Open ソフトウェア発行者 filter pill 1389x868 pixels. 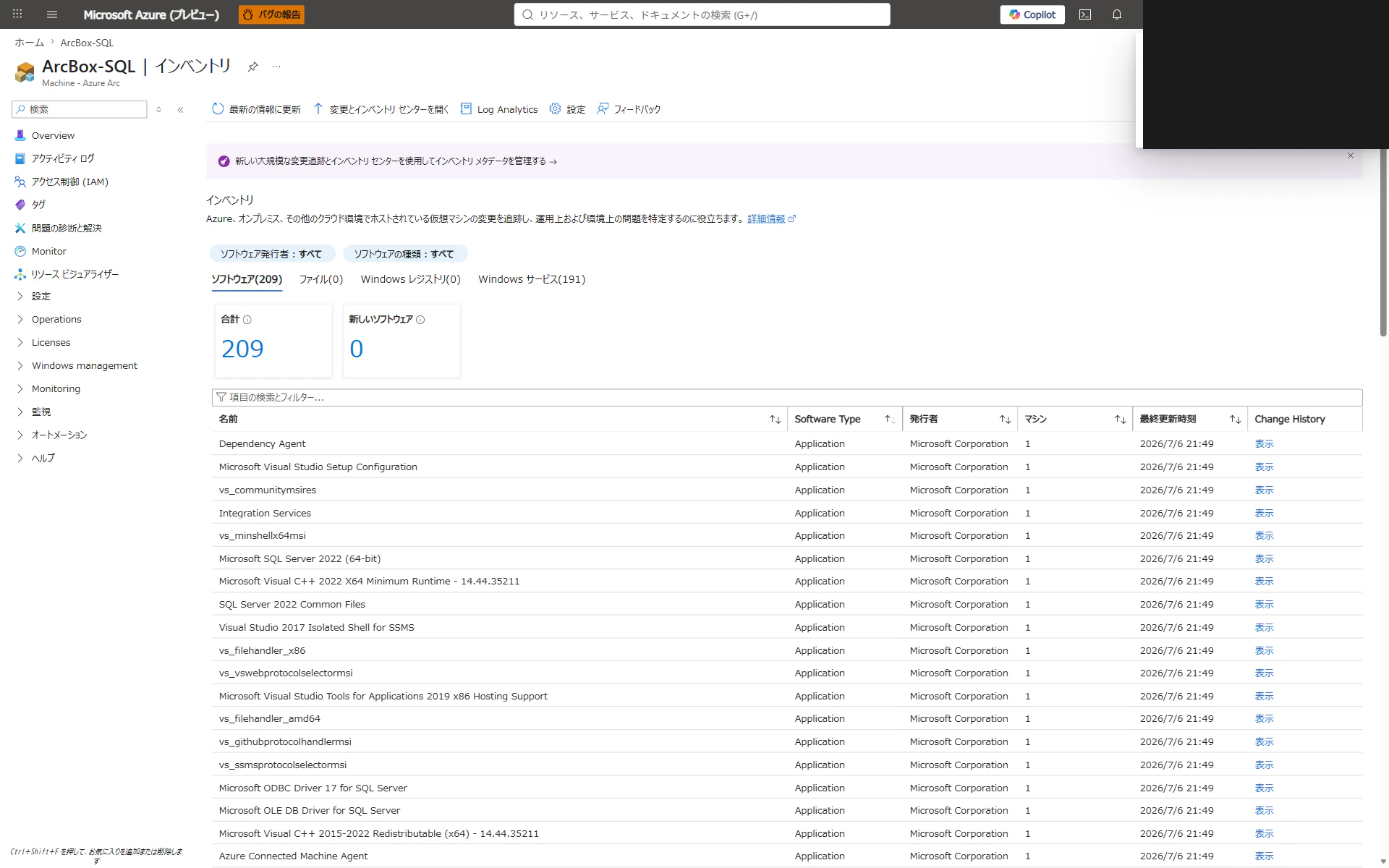point(271,254)
